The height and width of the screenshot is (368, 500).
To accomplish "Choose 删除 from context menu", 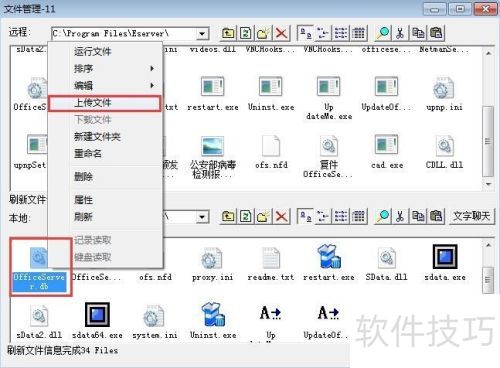I will point(106,177).
